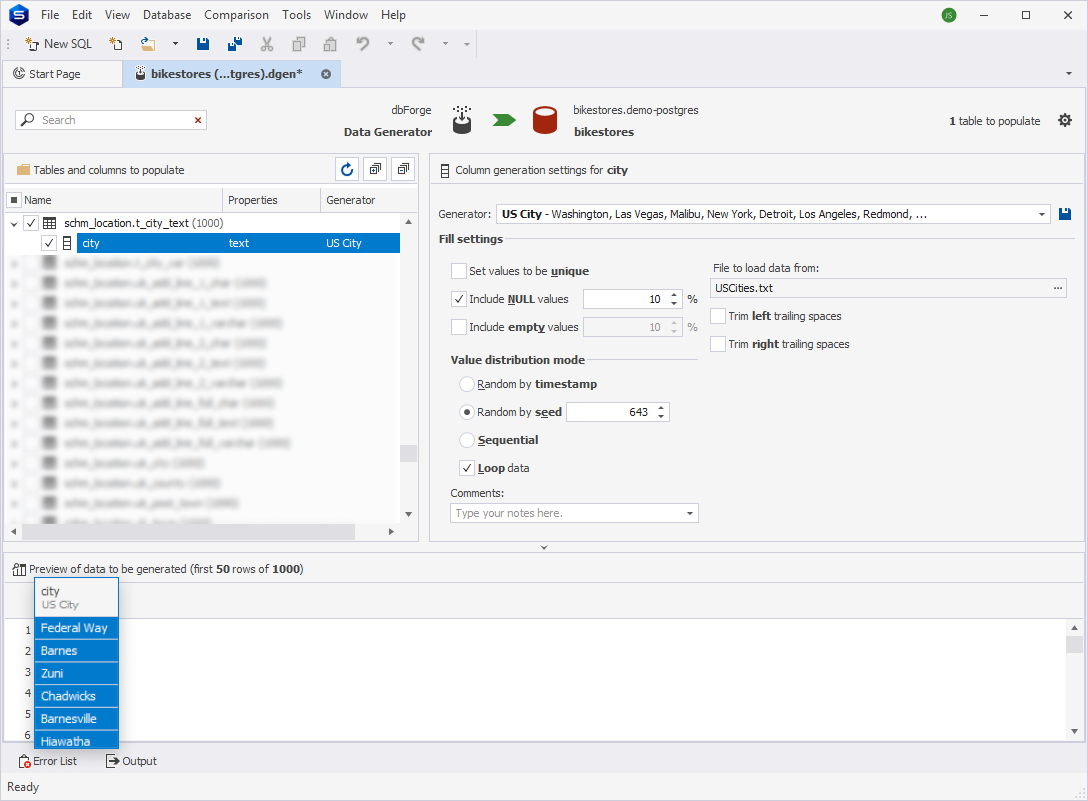Viewport: 1088px width, 801px height.
Task: Click the Undo arrow icon
Action: pyautogui.click(x=362, y=44)
